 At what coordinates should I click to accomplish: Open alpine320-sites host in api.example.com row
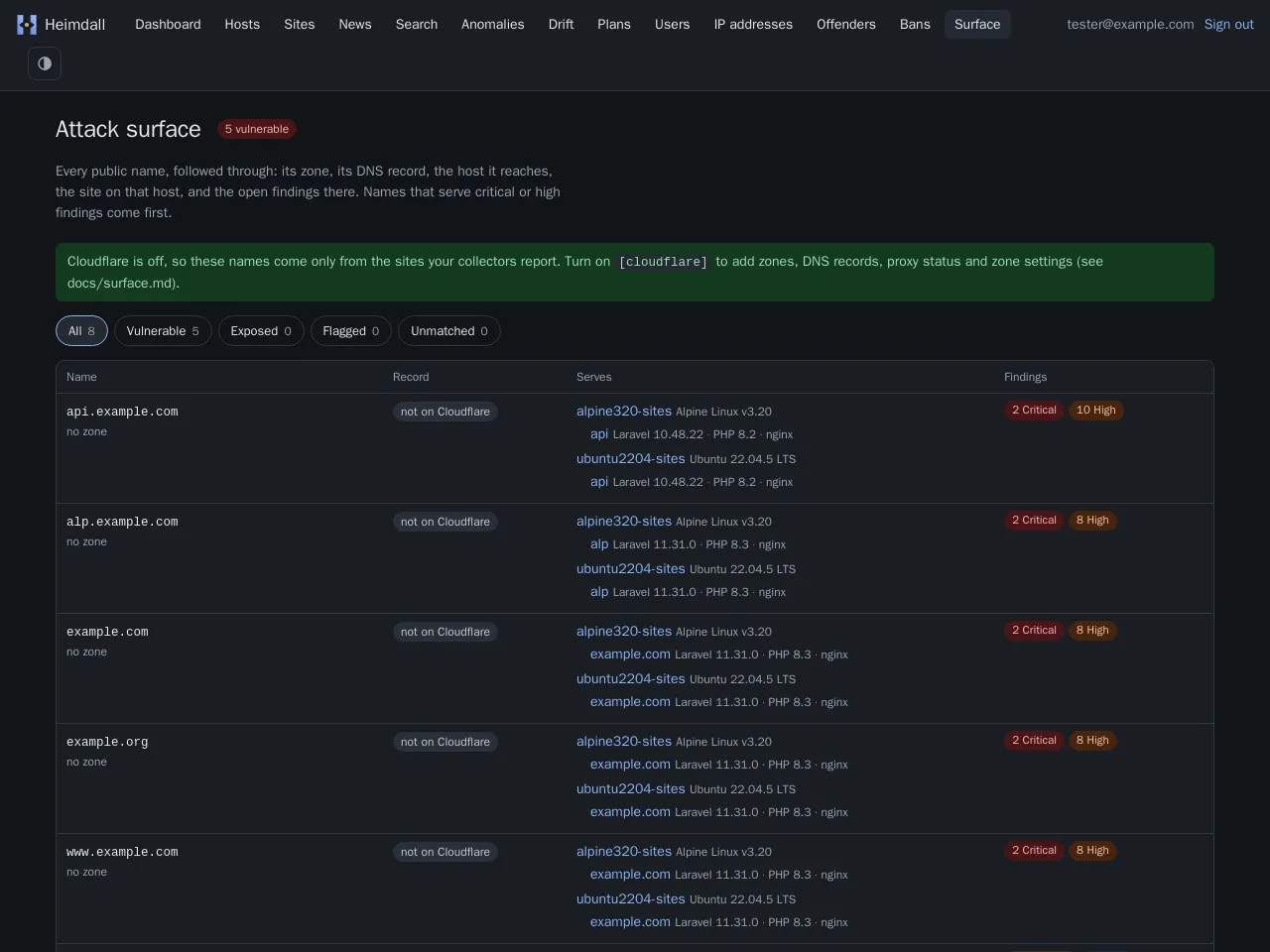pyautogui.click(x=624, y=411)
